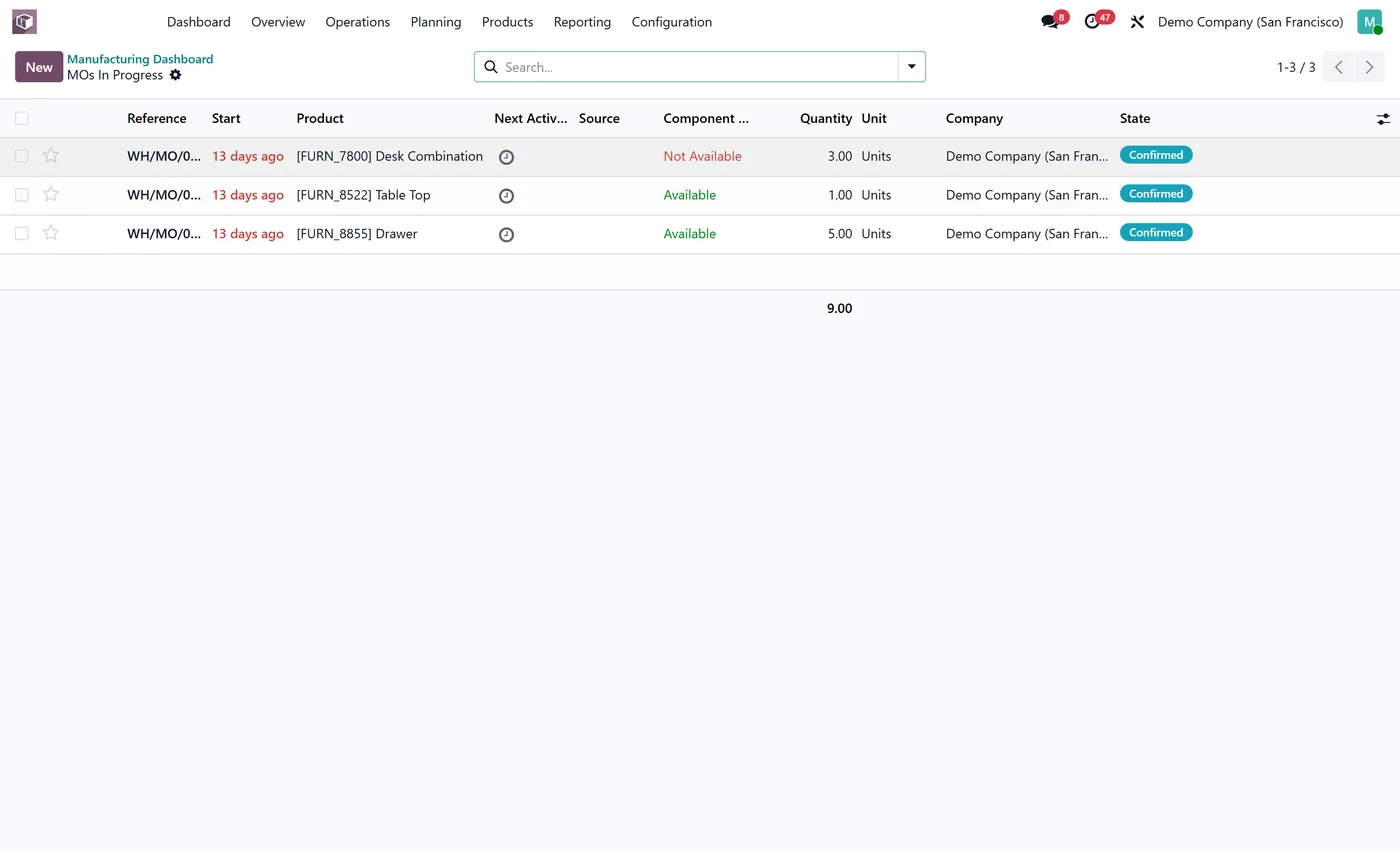Click the 1-3 / 3 pager counter

click(1296, 67)
